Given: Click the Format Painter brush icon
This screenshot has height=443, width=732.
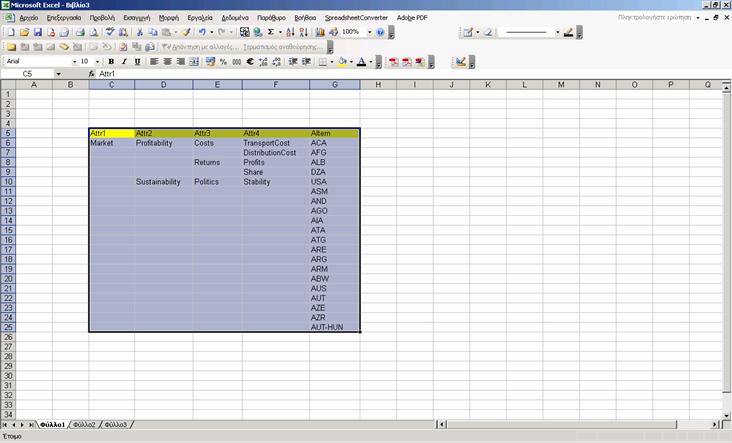Looking at the screenshot, I should point(186,32).
